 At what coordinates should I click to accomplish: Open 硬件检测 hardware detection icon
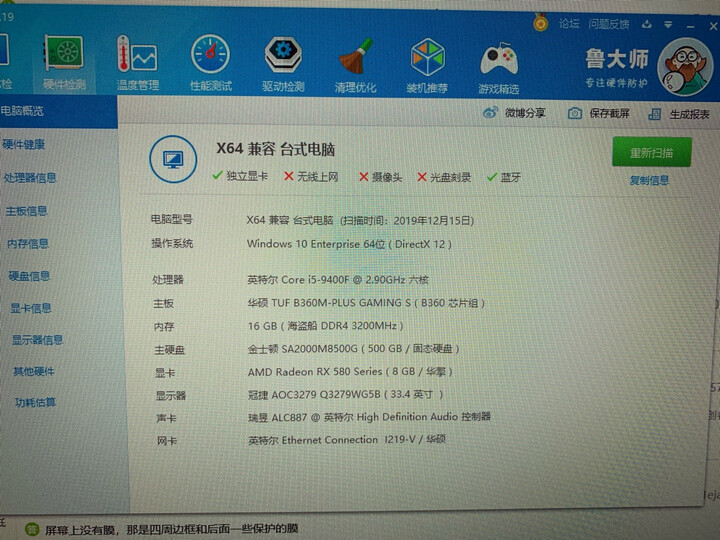(x=64, y=53)
